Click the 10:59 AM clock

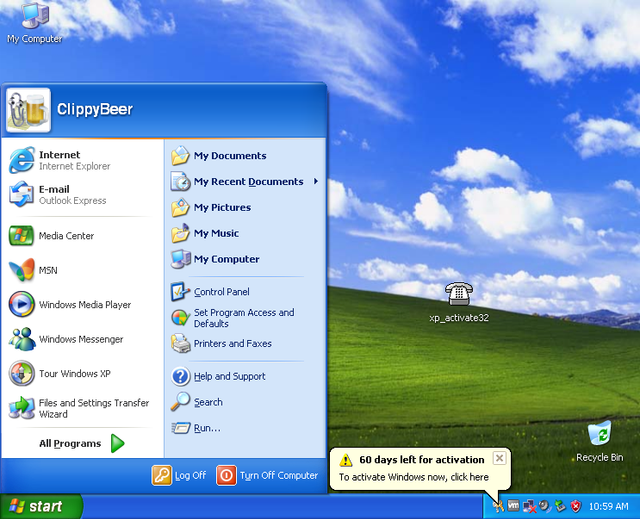(608, 506)
